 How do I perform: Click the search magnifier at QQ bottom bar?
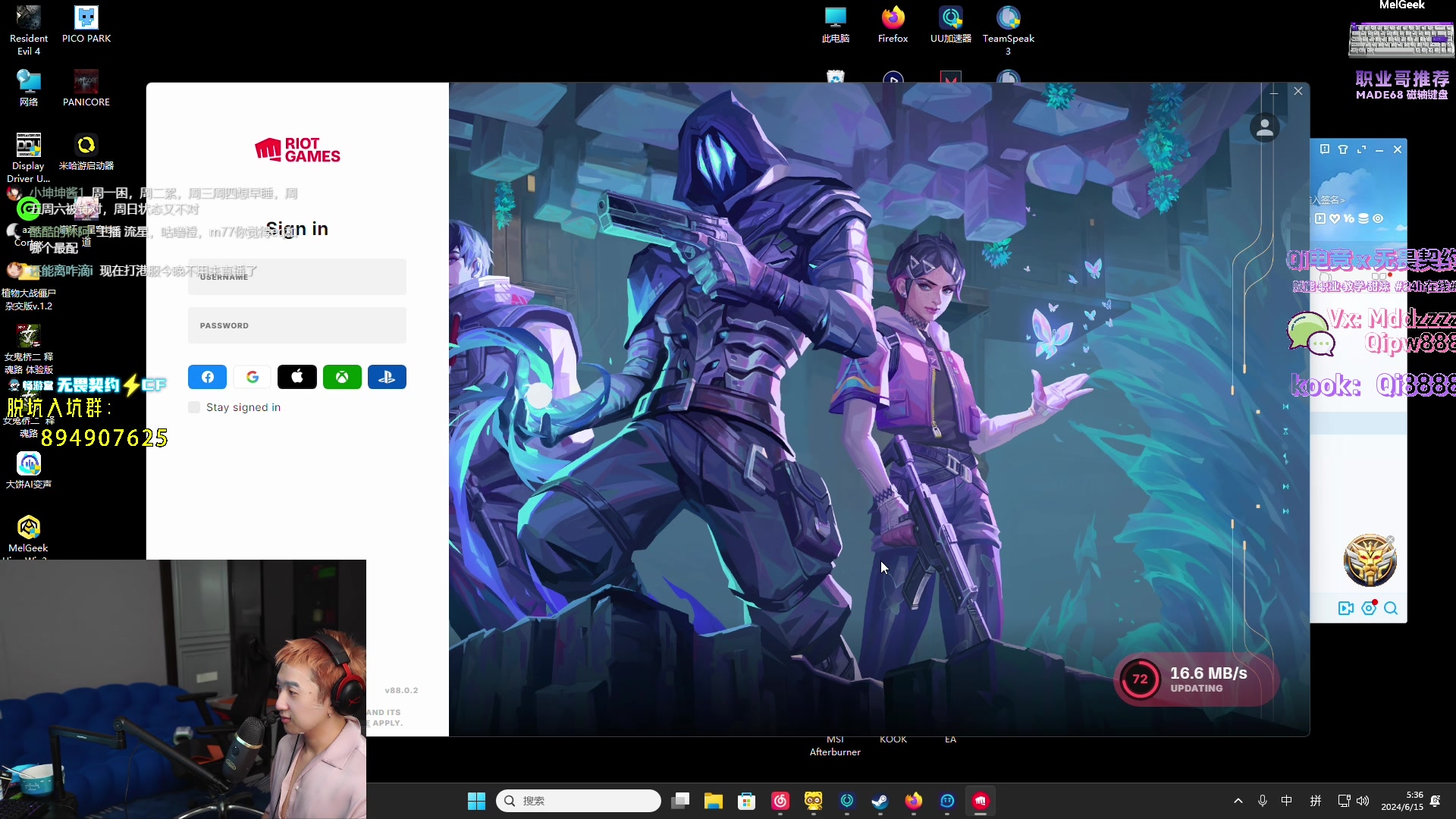tap(1391, 608)
